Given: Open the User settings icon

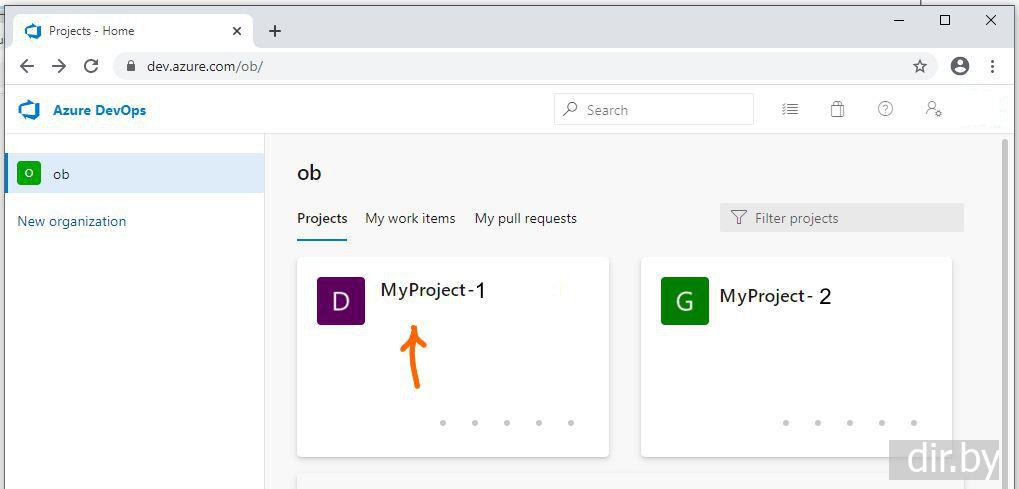Looking at the screenshot, I should click(933, 110).
